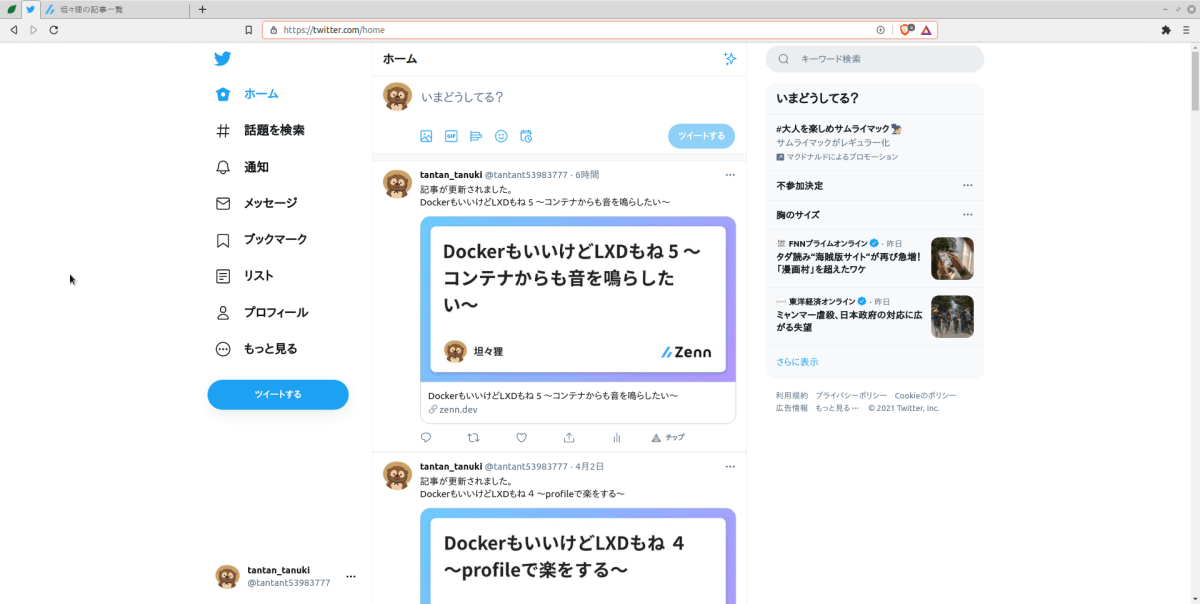Select the Twitter browser tab
This screenshot has height=604, width=1200.
coord(30,9)
